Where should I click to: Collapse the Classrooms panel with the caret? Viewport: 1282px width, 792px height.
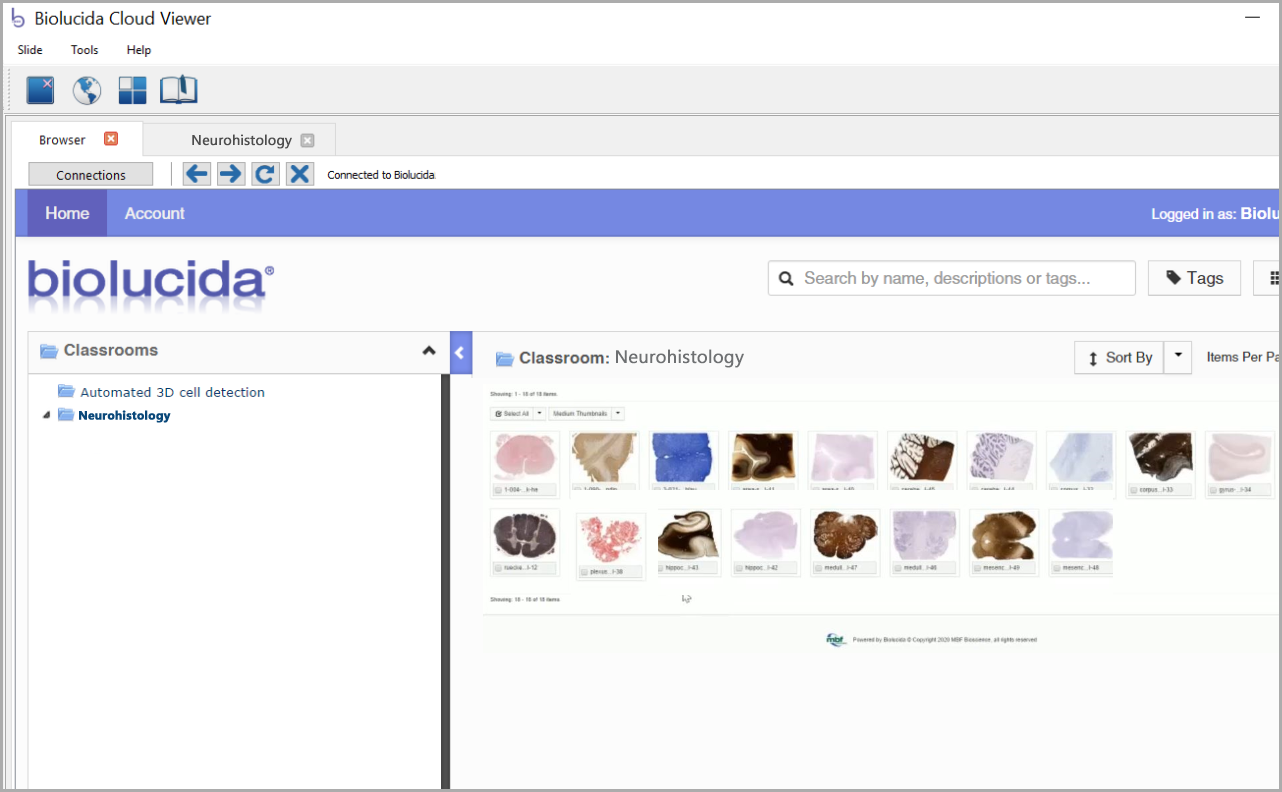point(429,350)
